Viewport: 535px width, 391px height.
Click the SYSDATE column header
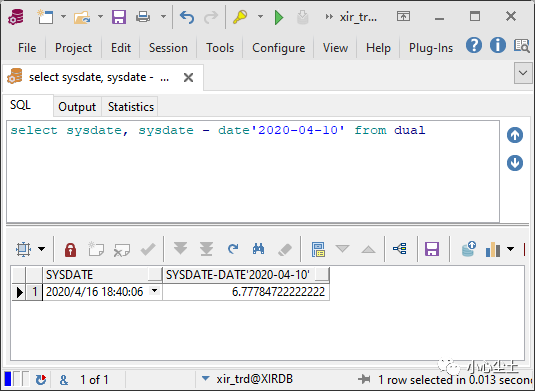[x=102, y=275]
